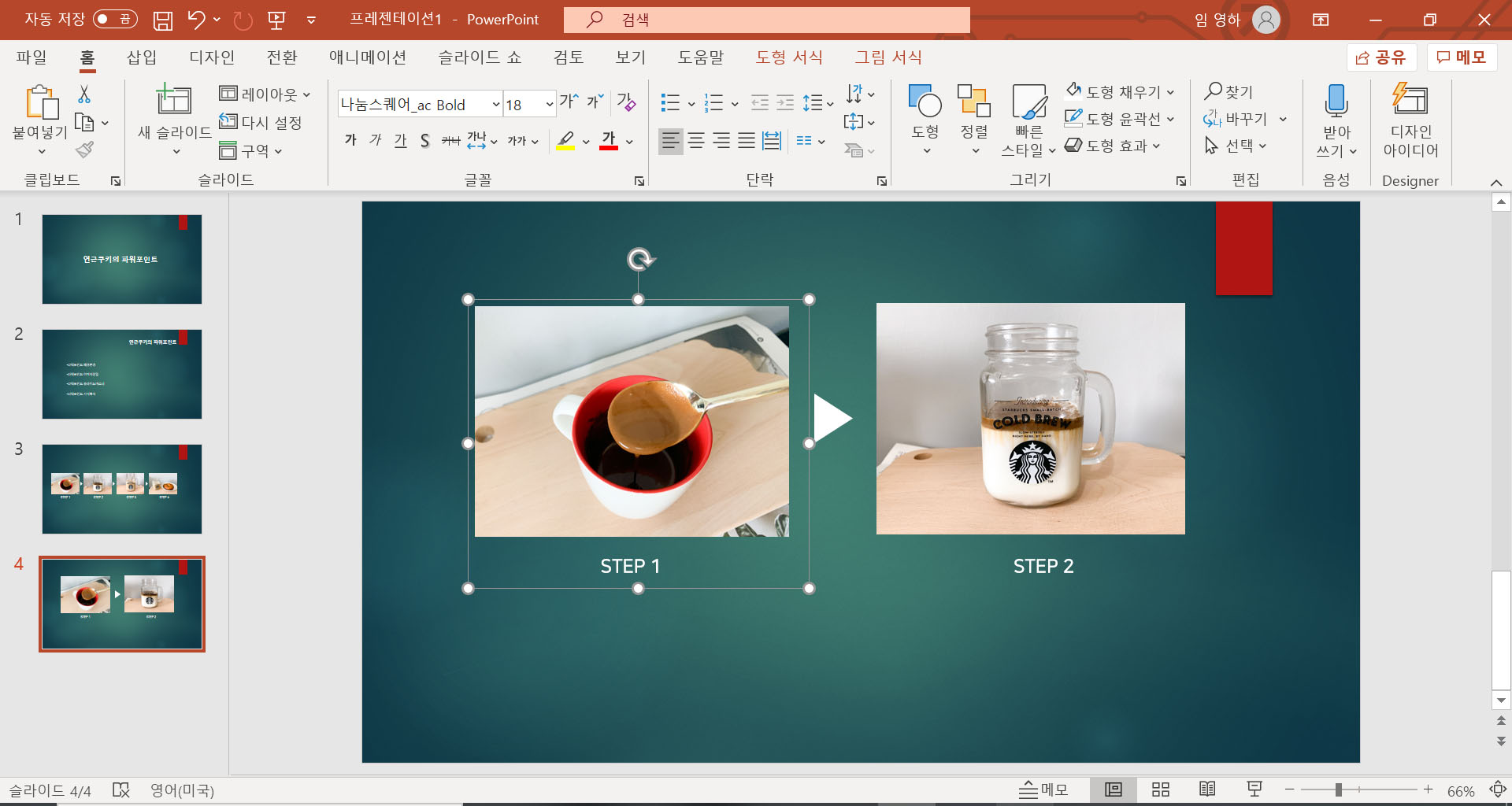Decrease list indent level icon
Viewport: 1512px width, 806px height.
760,102
